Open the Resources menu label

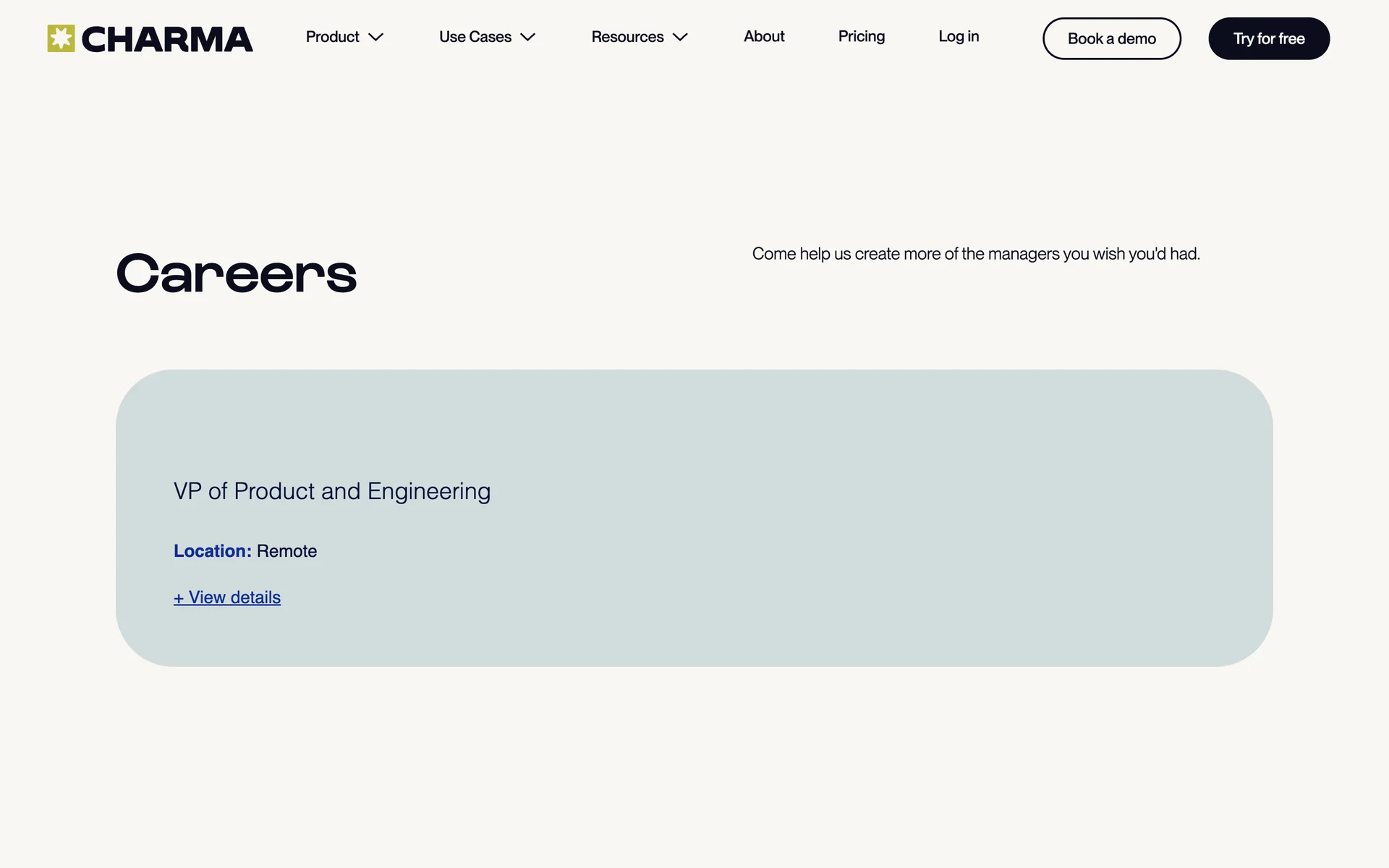(x=627, y=37)
